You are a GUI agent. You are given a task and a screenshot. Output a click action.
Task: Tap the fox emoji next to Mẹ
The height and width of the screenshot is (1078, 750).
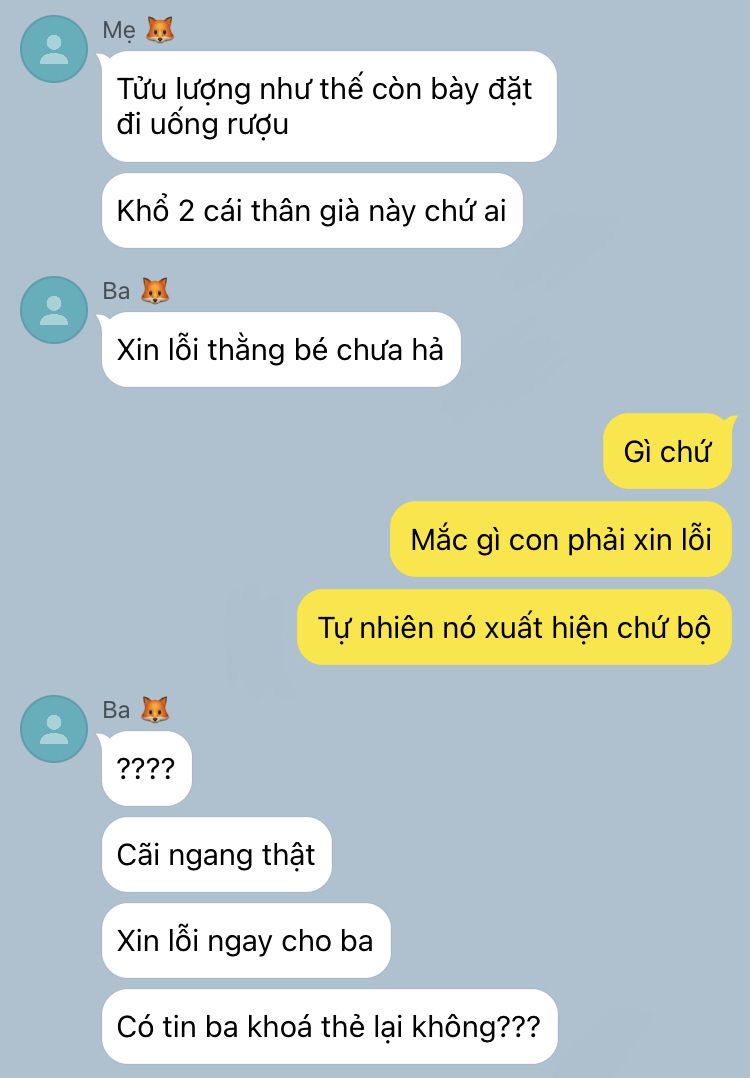click(159, 30)
